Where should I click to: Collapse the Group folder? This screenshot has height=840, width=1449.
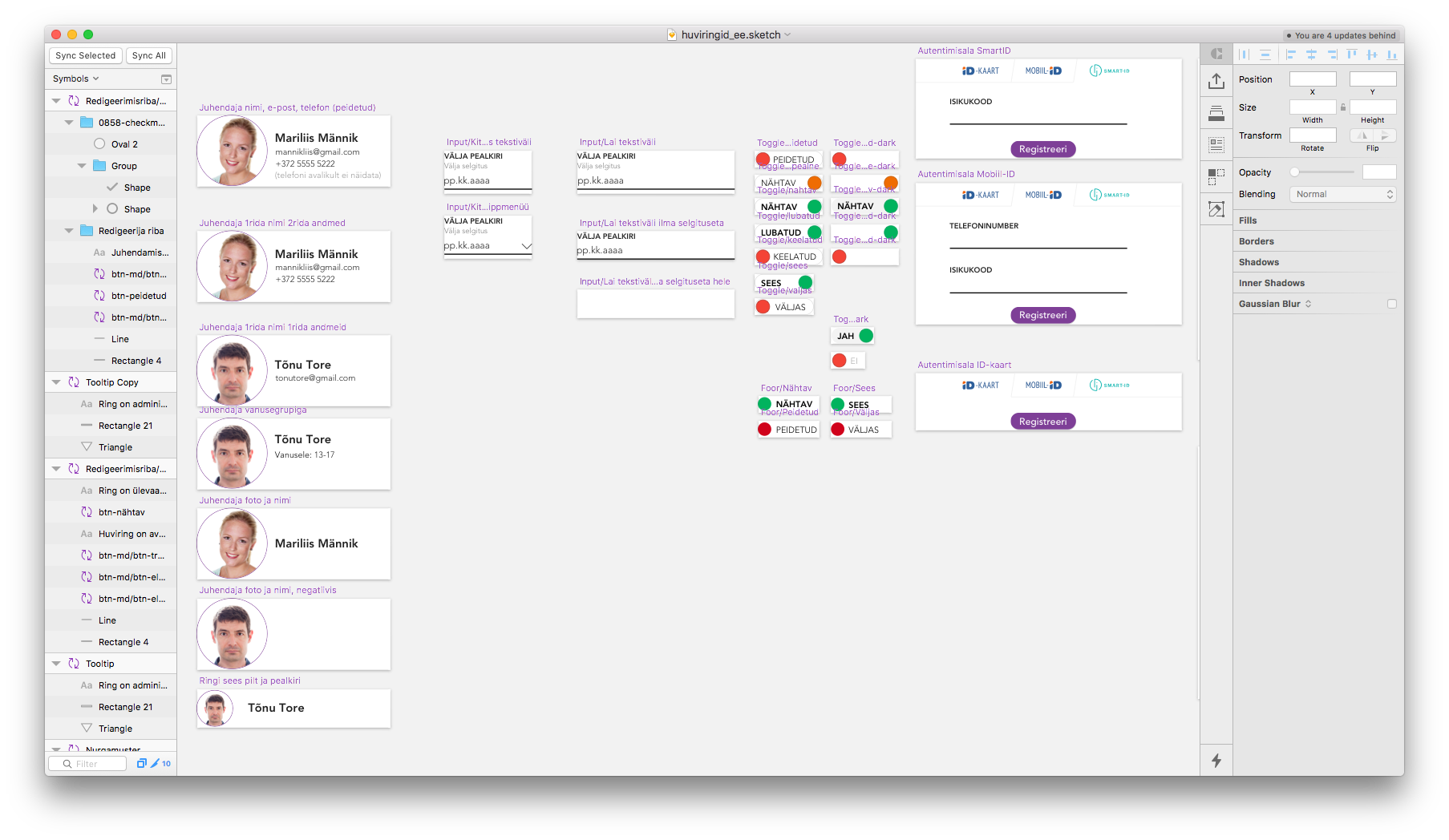82,166
